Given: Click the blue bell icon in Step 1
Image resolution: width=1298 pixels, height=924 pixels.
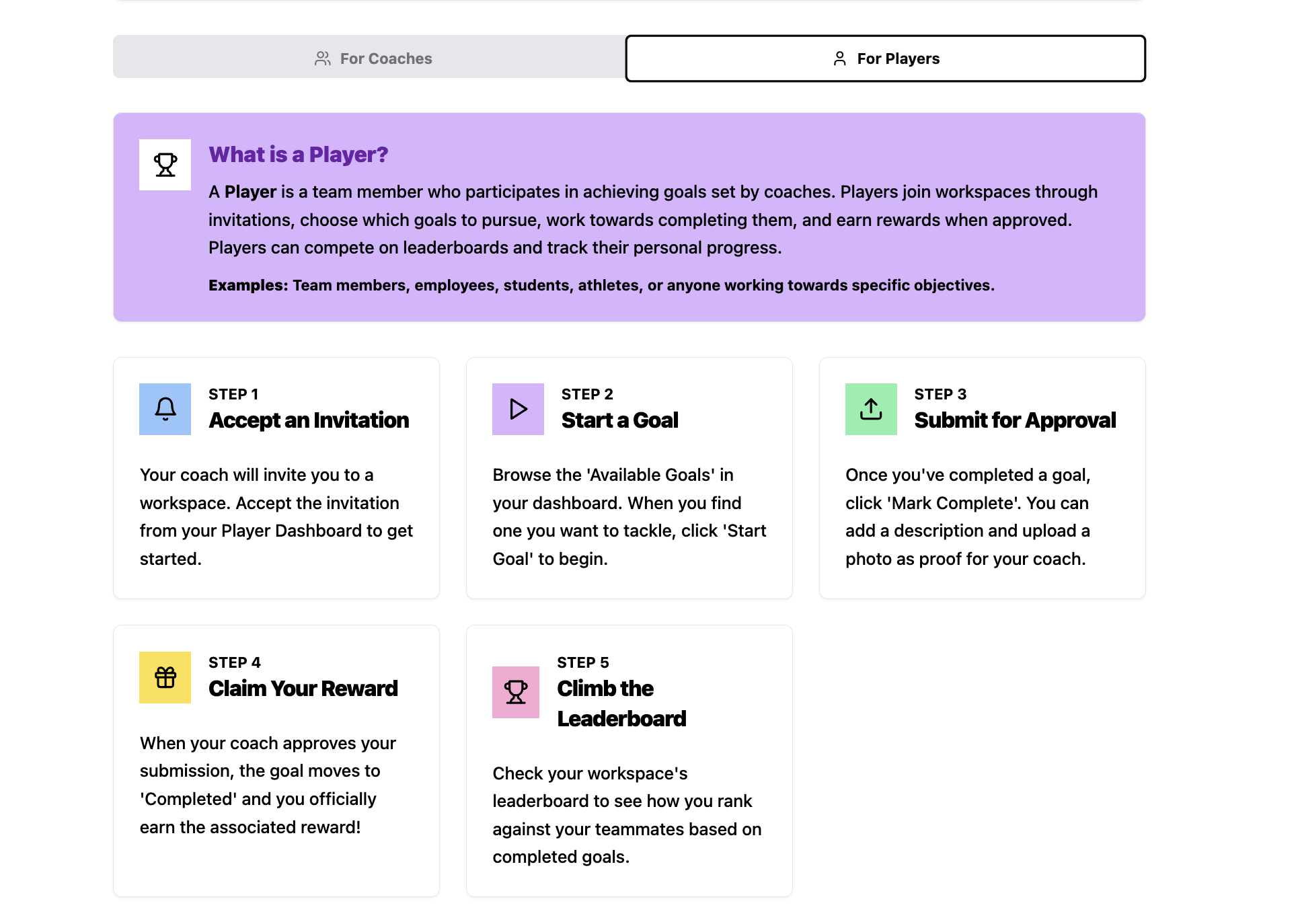Looking at the screenshot, I should coord(165,409).
